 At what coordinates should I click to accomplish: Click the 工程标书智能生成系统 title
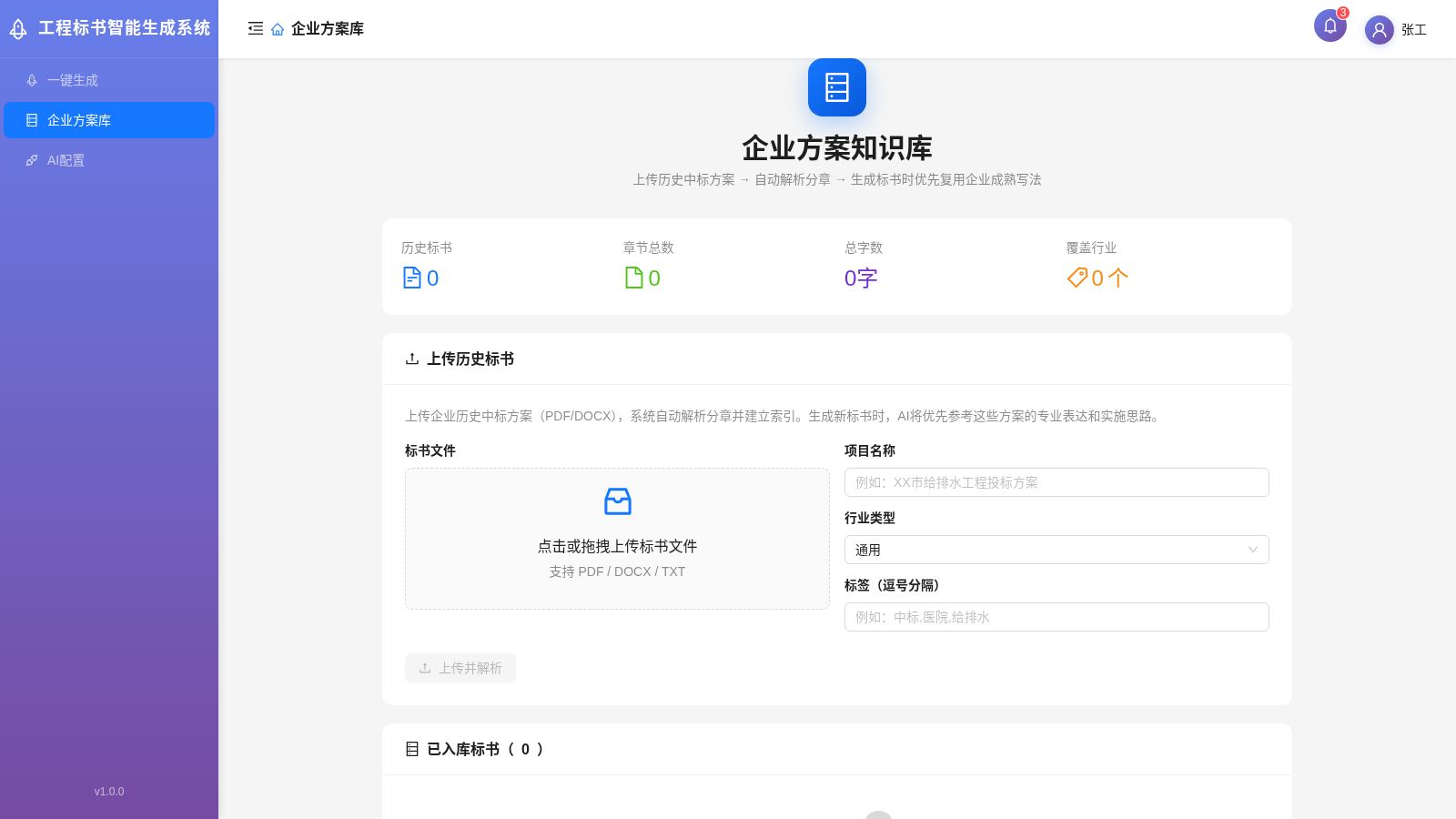(124, 28)
